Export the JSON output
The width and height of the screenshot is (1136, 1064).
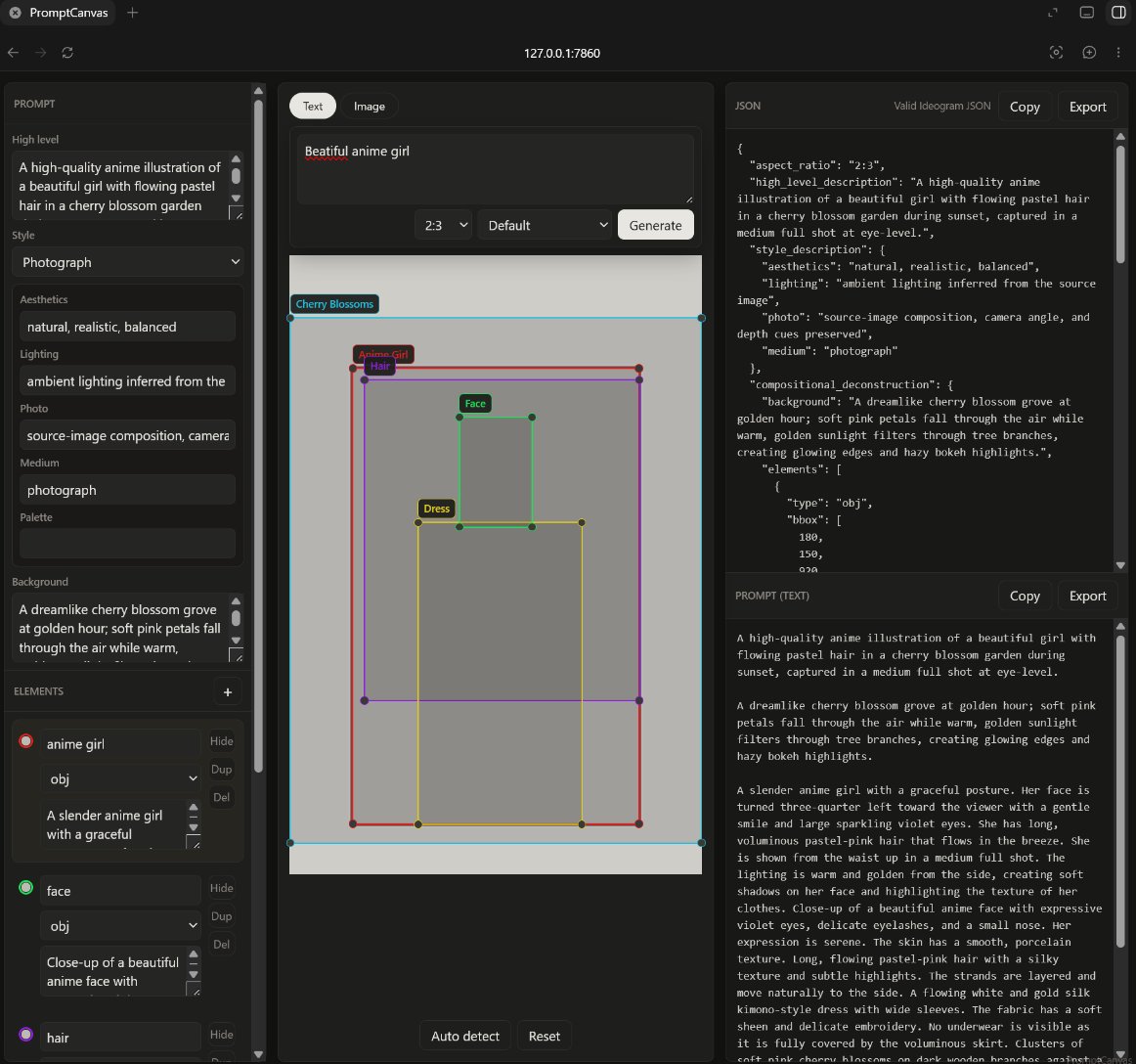[1087, 107]
